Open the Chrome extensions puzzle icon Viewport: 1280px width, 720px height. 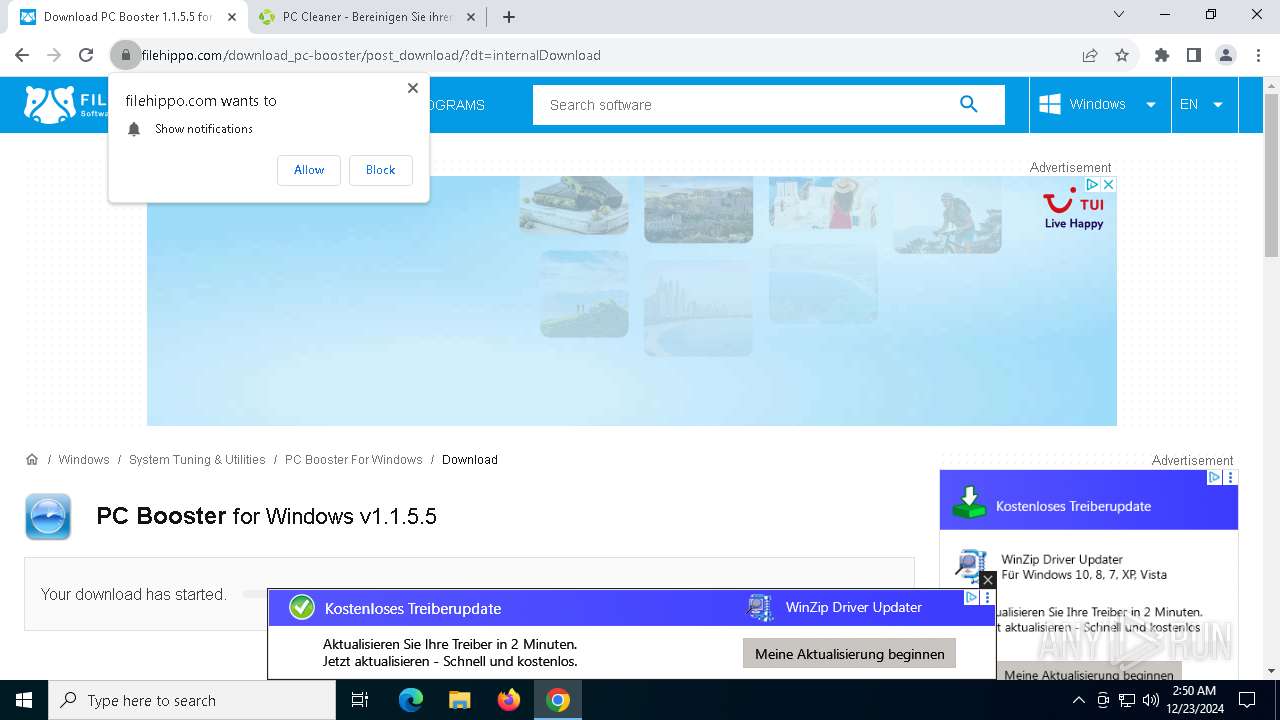1161,55
